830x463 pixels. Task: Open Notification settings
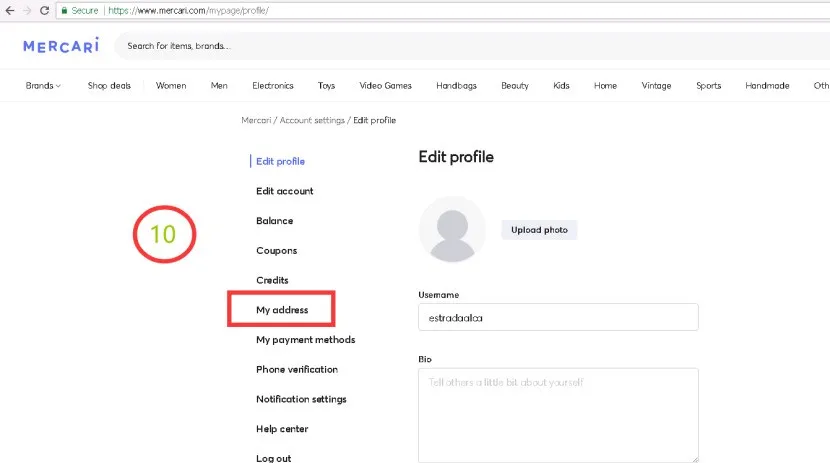(301, 399)
